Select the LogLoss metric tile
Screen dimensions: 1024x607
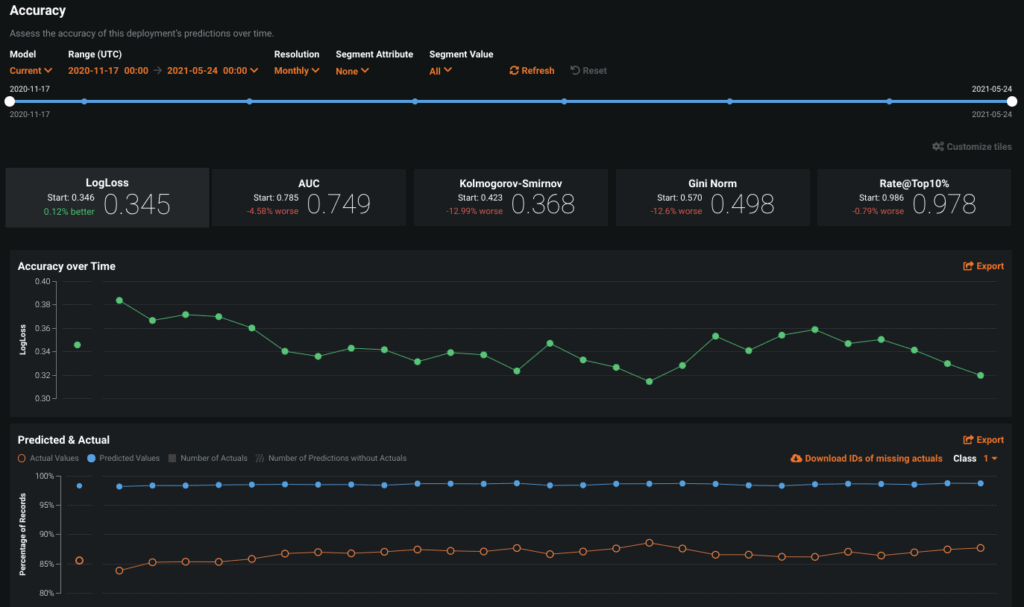[x=107, y=197]
